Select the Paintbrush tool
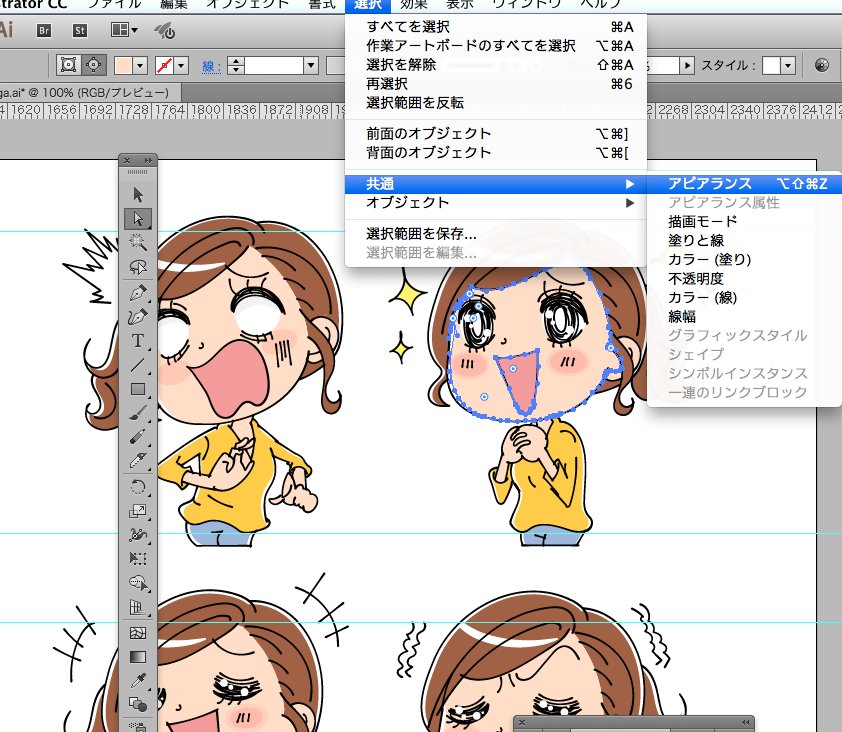Image resolution: width=842 pixels, height=732 pixels. pyautogui.click(x=138, y=413)
